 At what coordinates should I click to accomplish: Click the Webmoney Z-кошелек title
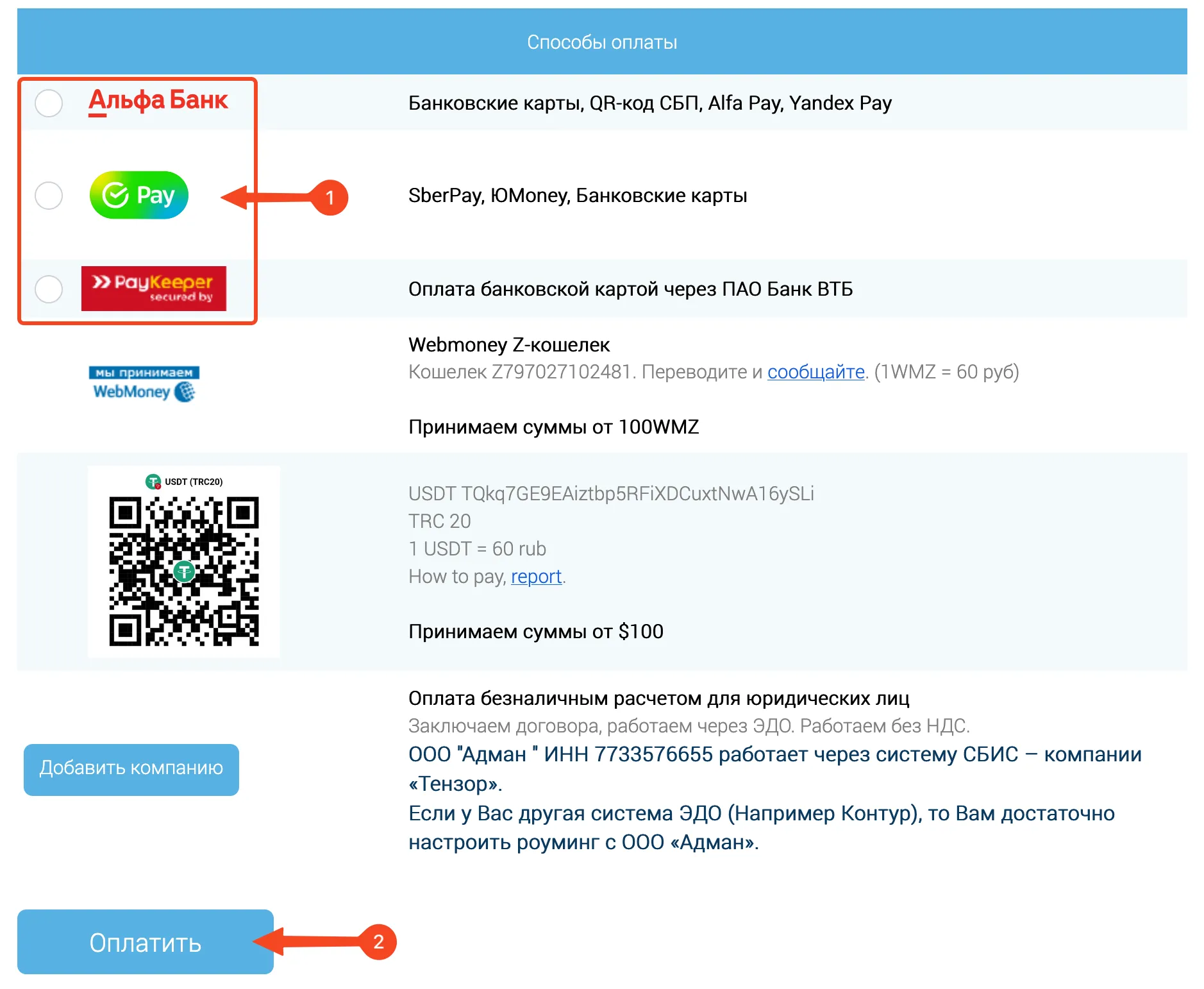(x=509, y=345)
